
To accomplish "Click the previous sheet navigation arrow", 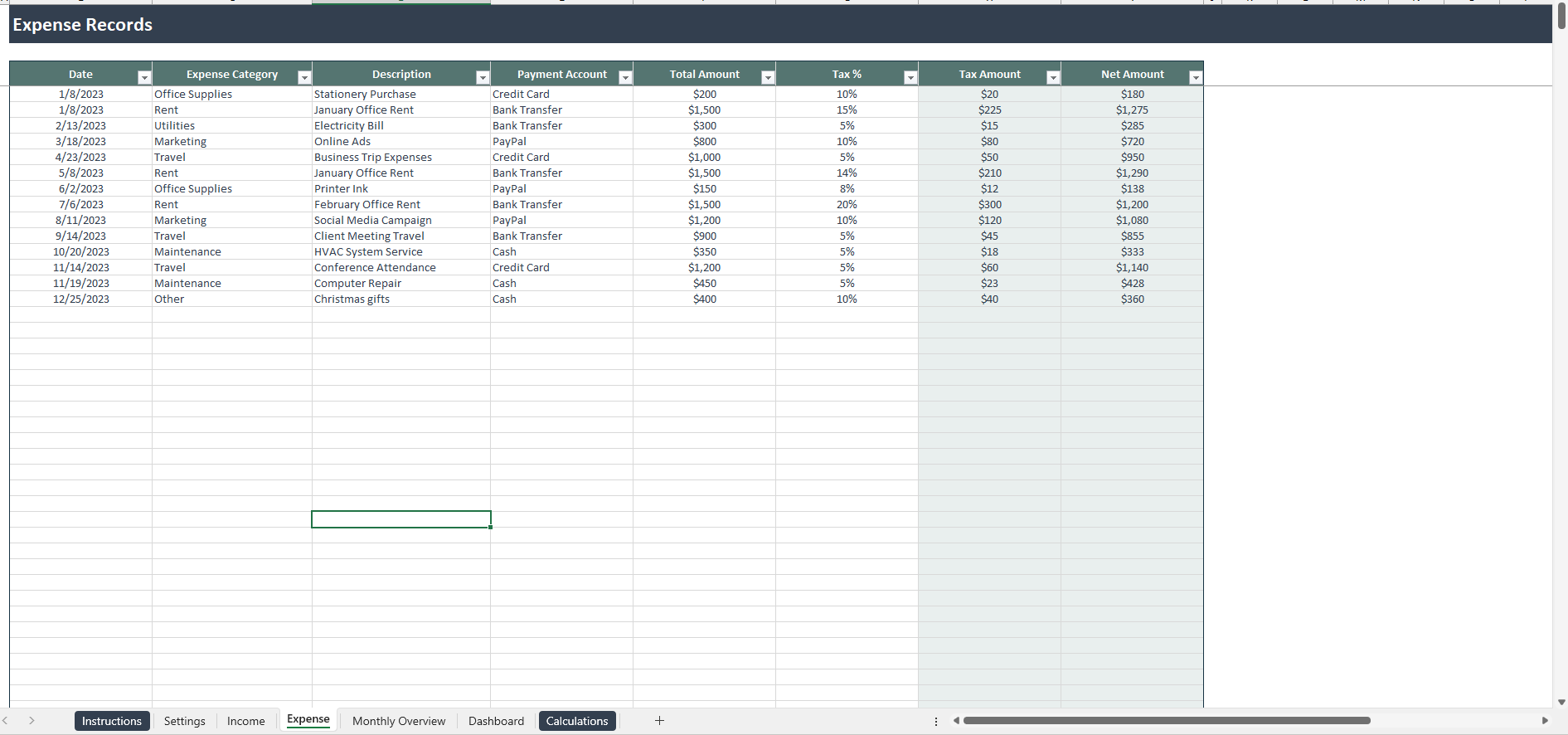I will pos(6,721).
